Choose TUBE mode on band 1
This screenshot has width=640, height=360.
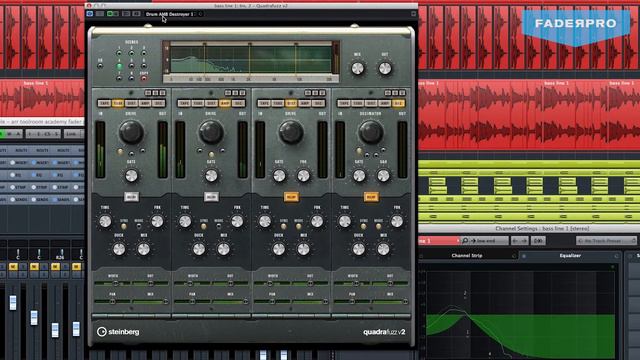pyautogui.click(x=118, y=103)
